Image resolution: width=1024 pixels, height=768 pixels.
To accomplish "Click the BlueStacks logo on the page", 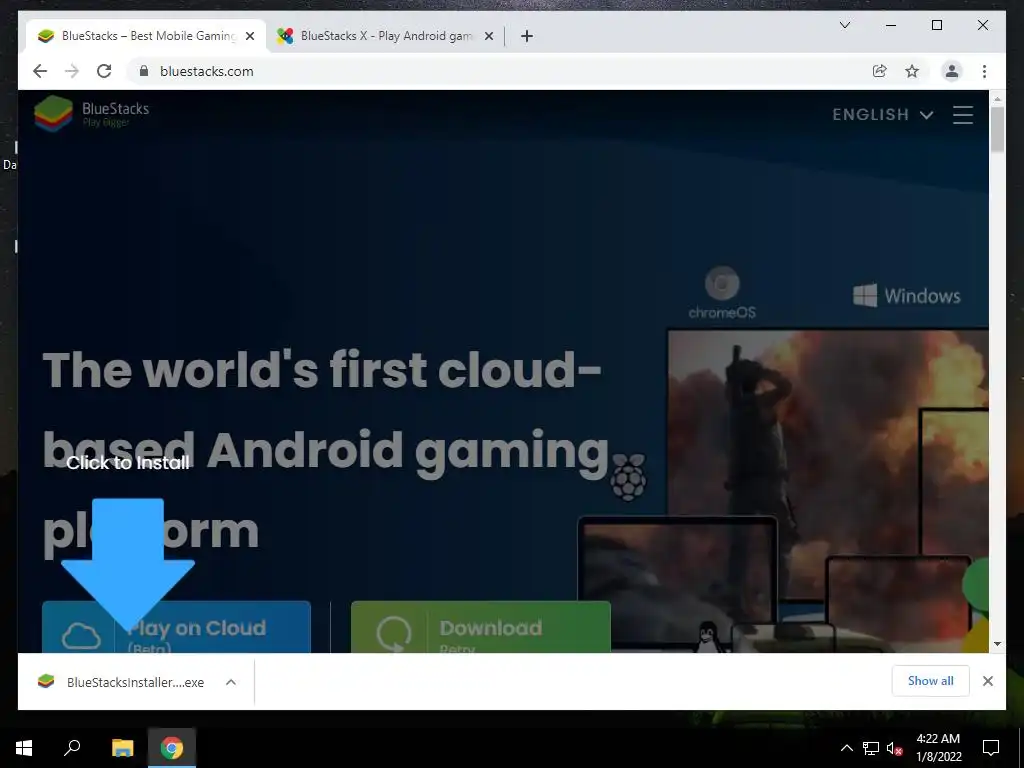I will pos(92,114).
